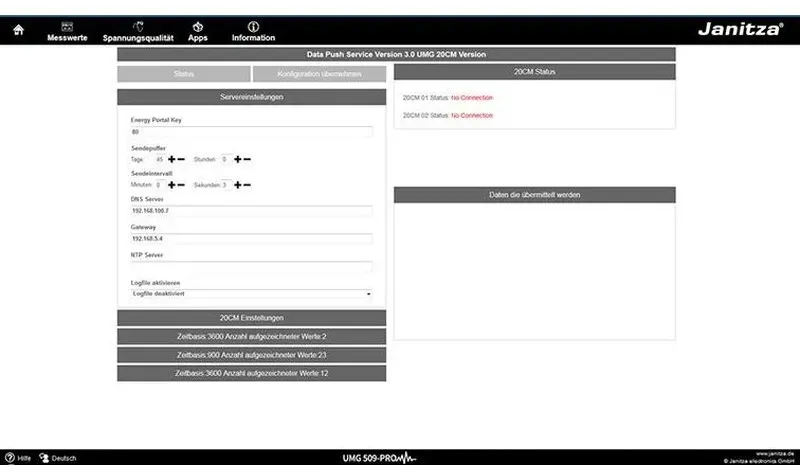Decrease Sendeintervall Minuten with minus
800x472 pixels.
click(181, 185)
